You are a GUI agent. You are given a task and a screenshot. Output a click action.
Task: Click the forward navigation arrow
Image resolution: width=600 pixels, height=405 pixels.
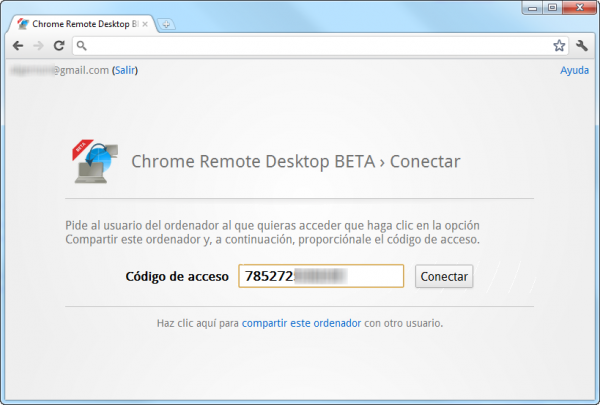click(x=38, y=46)
